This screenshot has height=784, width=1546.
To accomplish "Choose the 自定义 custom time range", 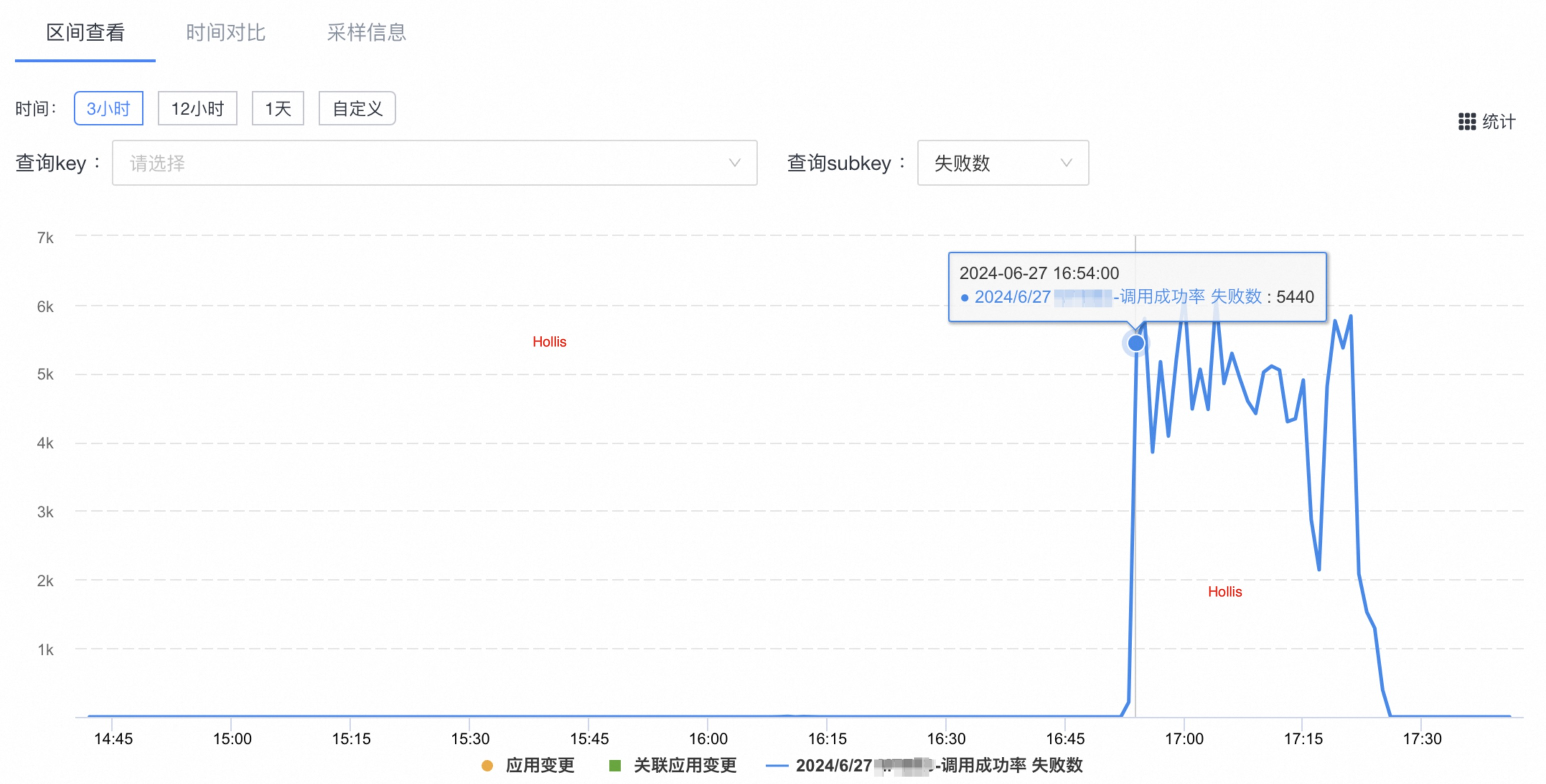I will [x=357, y=108].
